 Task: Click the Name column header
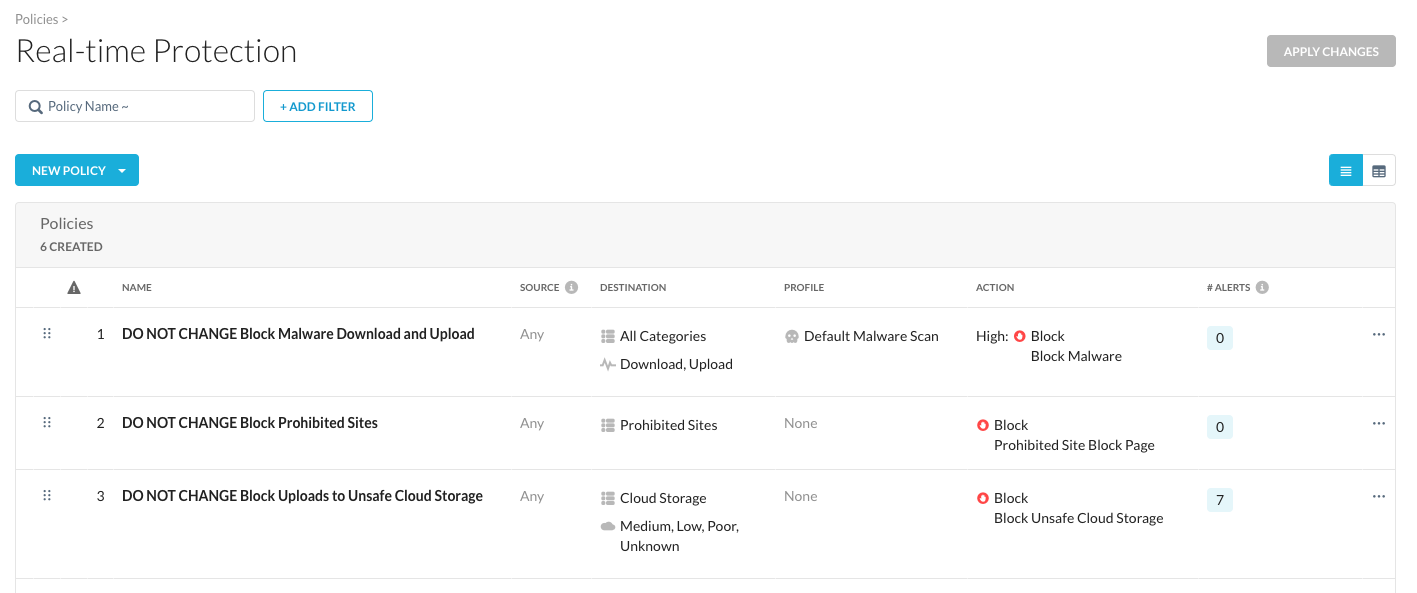(x=137, y=288)
